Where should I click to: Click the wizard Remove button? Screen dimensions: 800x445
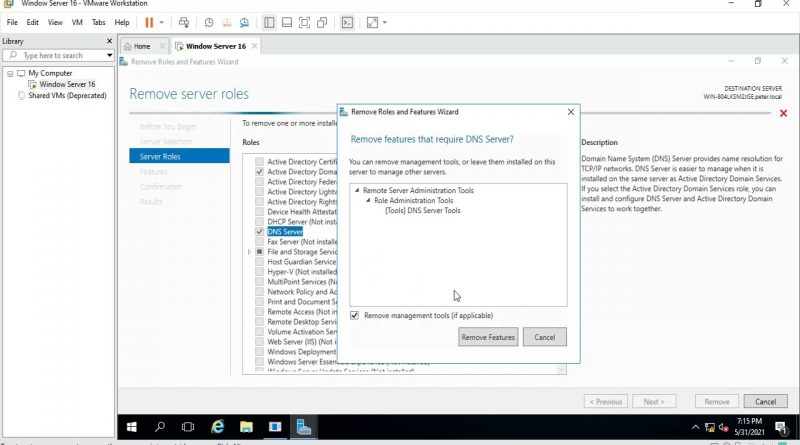pyautogui.click(x=717, y=402)
